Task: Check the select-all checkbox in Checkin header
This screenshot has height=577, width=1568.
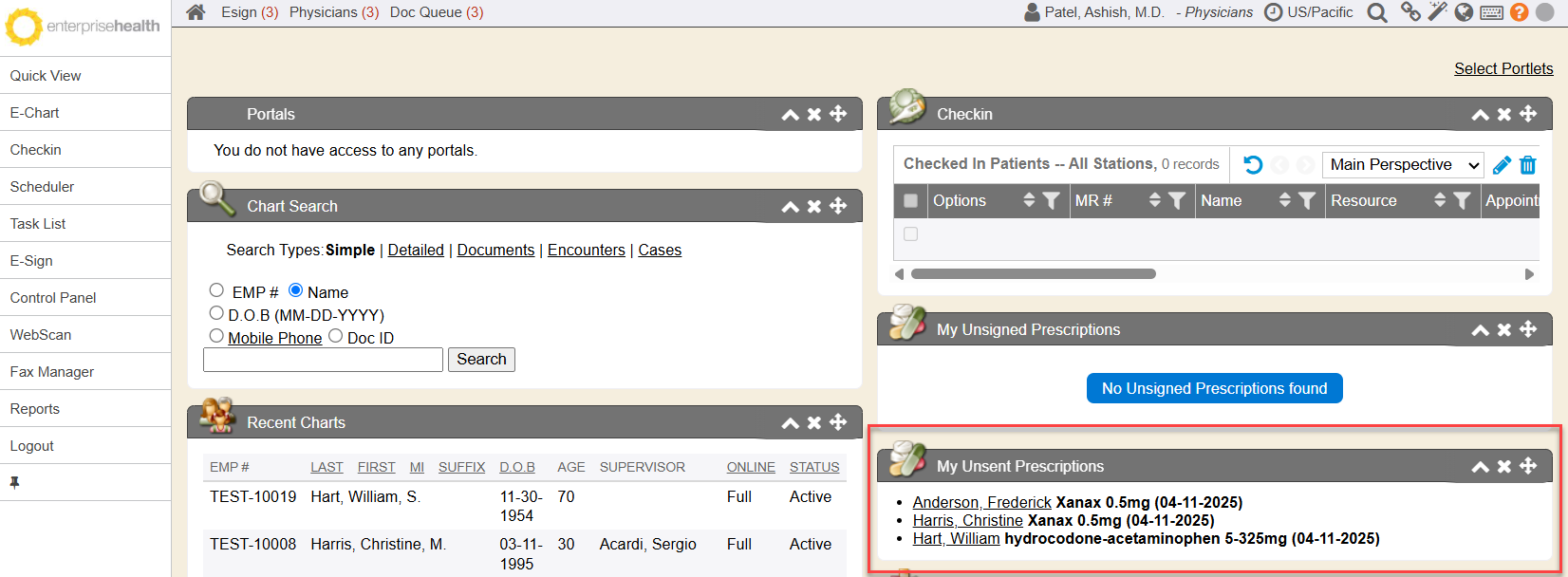Action: coord(911,200)
